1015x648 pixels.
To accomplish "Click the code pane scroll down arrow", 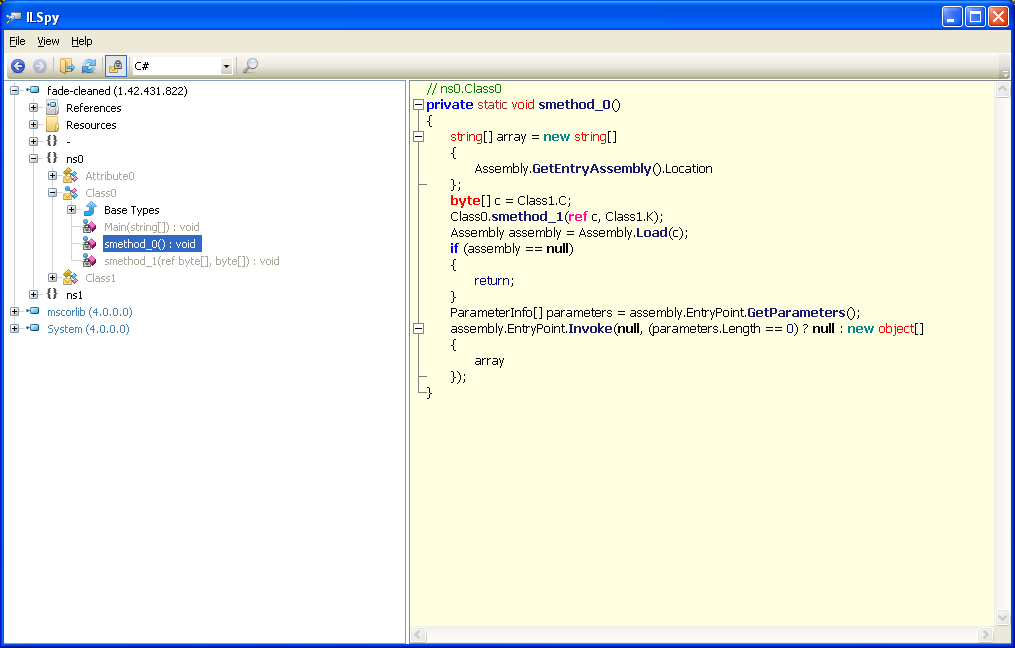I will point(1002,618).
